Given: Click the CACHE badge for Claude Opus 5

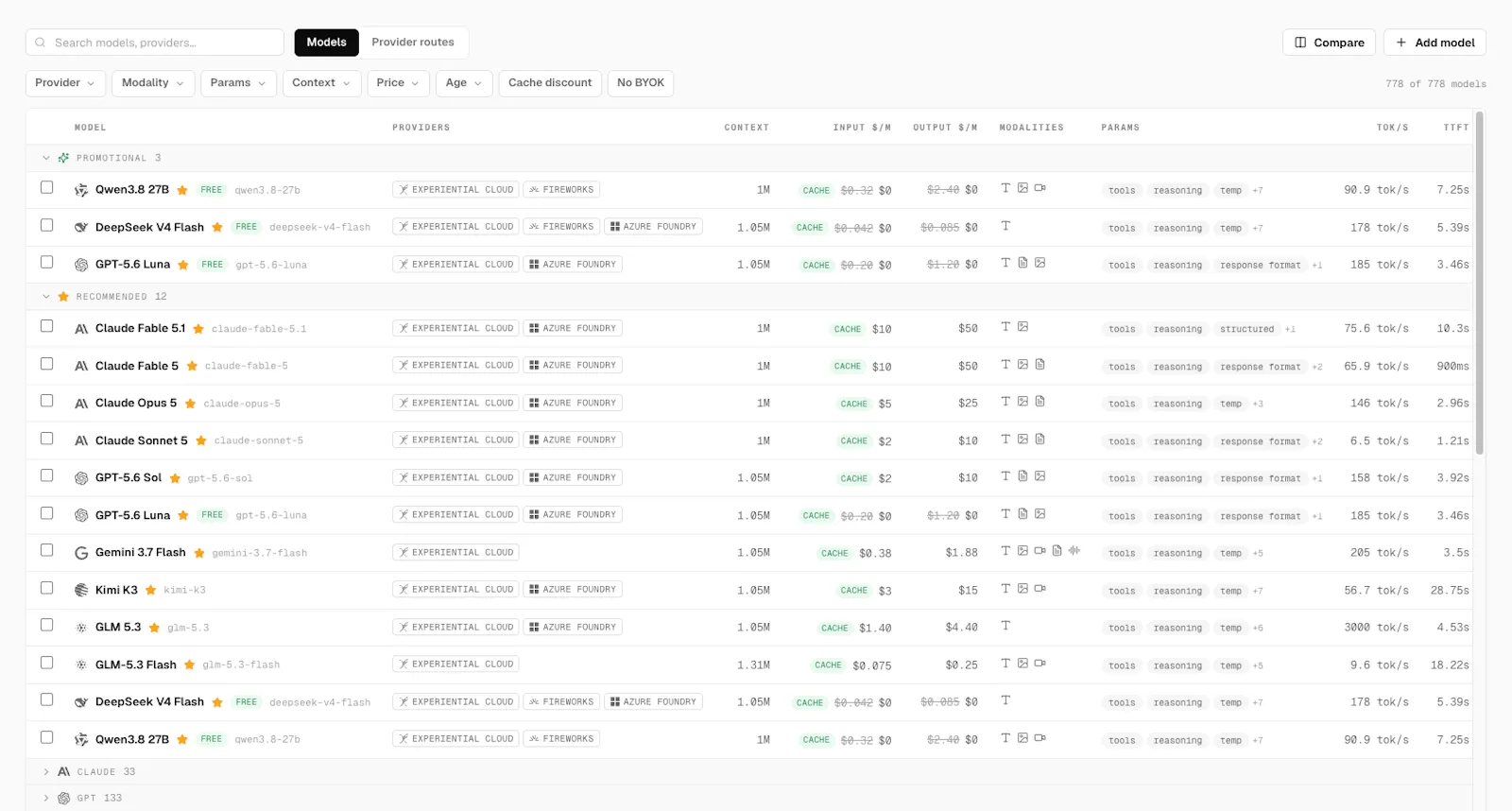Looking at the screenshot, I should [x=854, y=404].
